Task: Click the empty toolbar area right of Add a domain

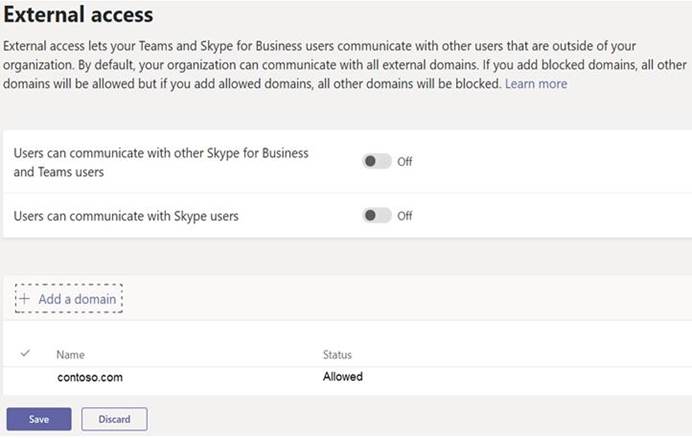Action: pyautogui.click(x=406, y=299)
